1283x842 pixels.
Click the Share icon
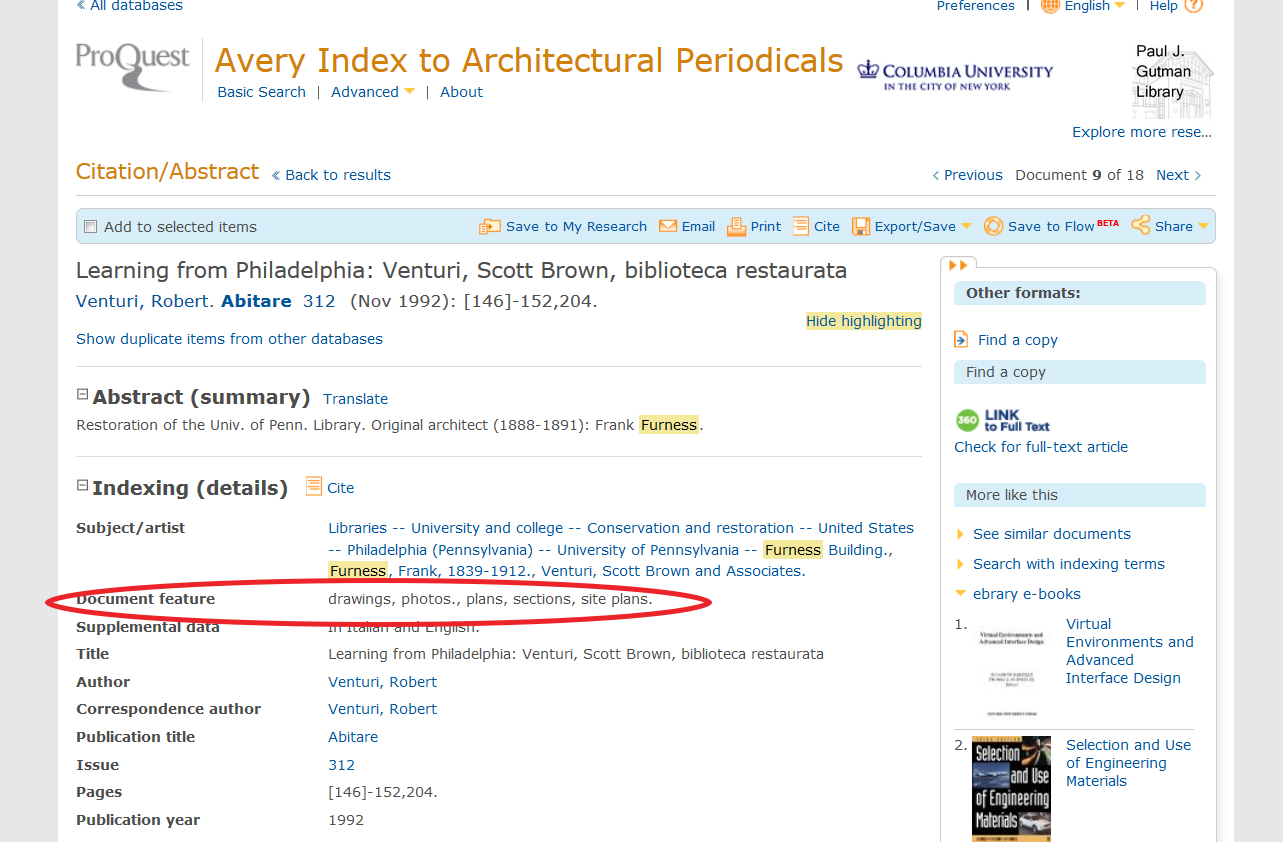[x=1140, y=225]
